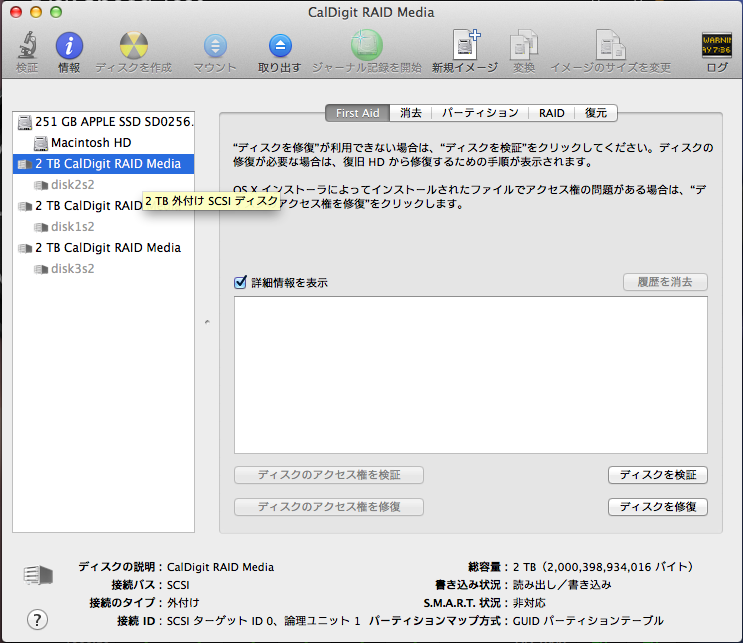Click the 非対応 S.M.A.R.T. value
The width and height of the screenshot is (743, 643).
[x=529, y=603]
